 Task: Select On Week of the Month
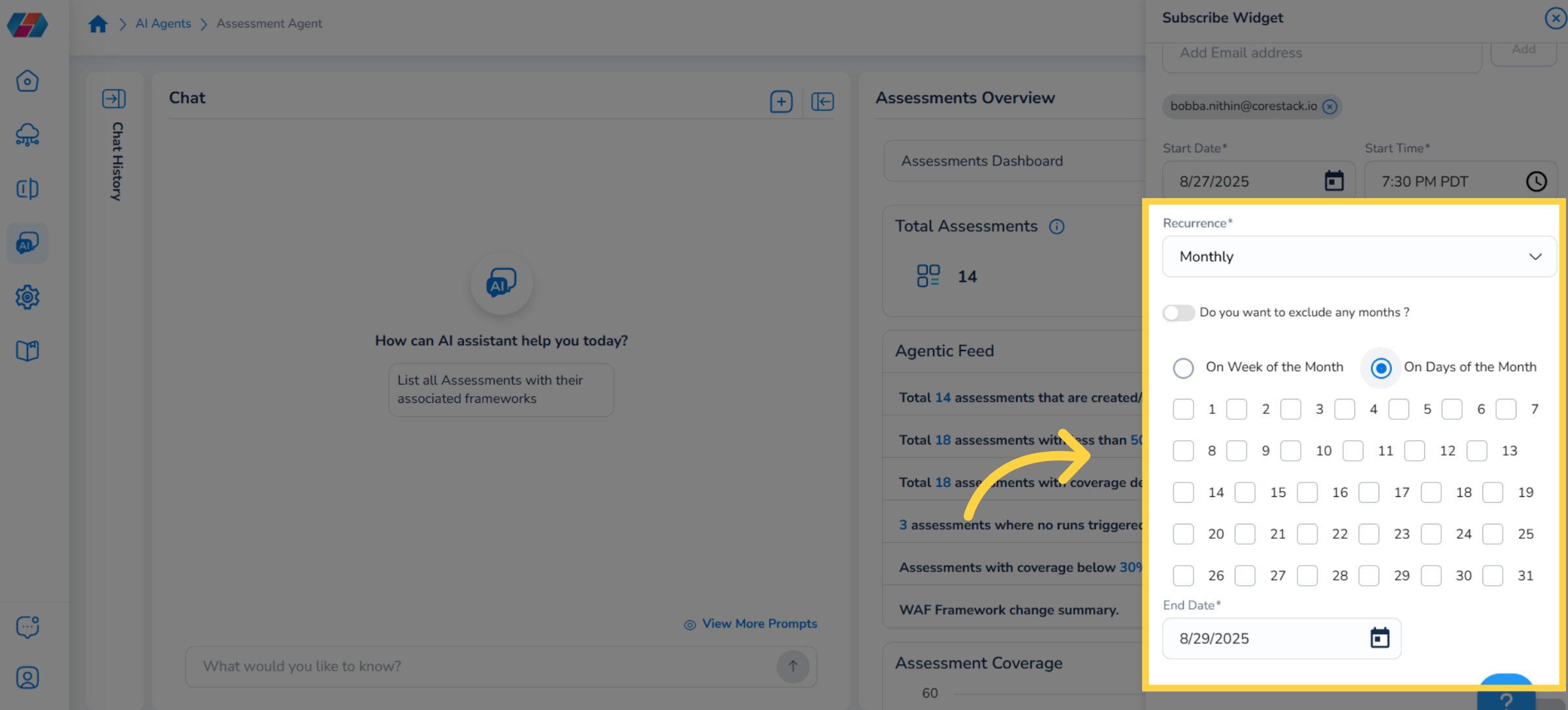(1183, 368)
